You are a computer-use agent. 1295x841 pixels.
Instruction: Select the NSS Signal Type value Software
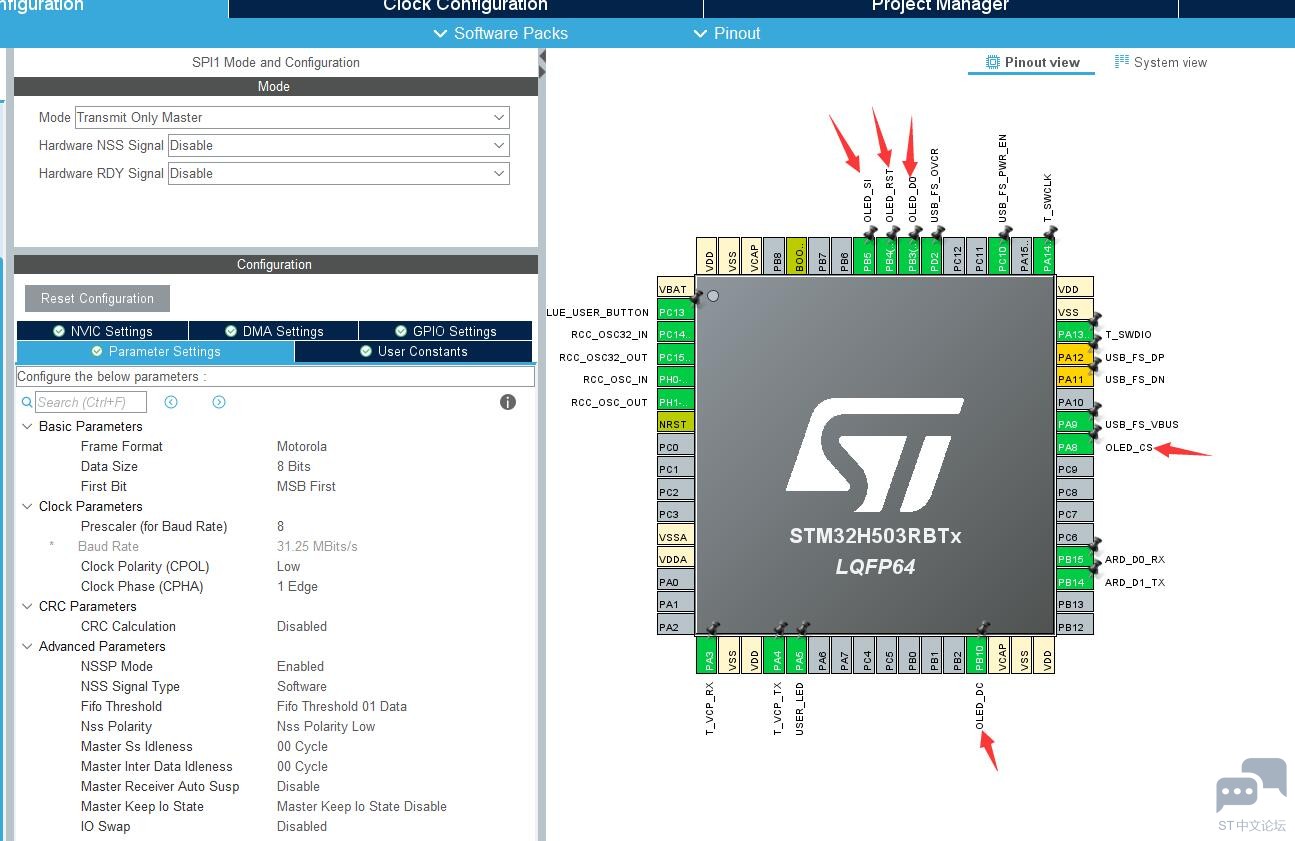(x=302, y=686)
